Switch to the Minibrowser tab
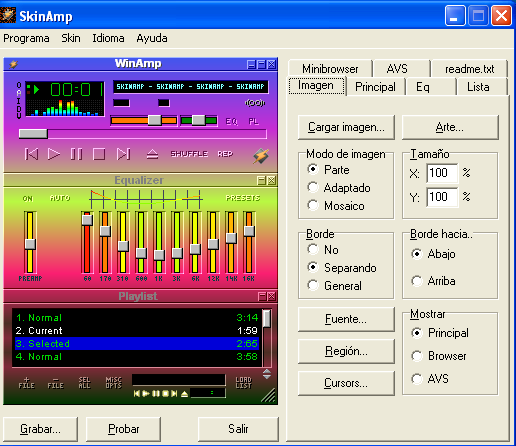The width and height of the screenshot is (516, 446). tap(330, 69)
